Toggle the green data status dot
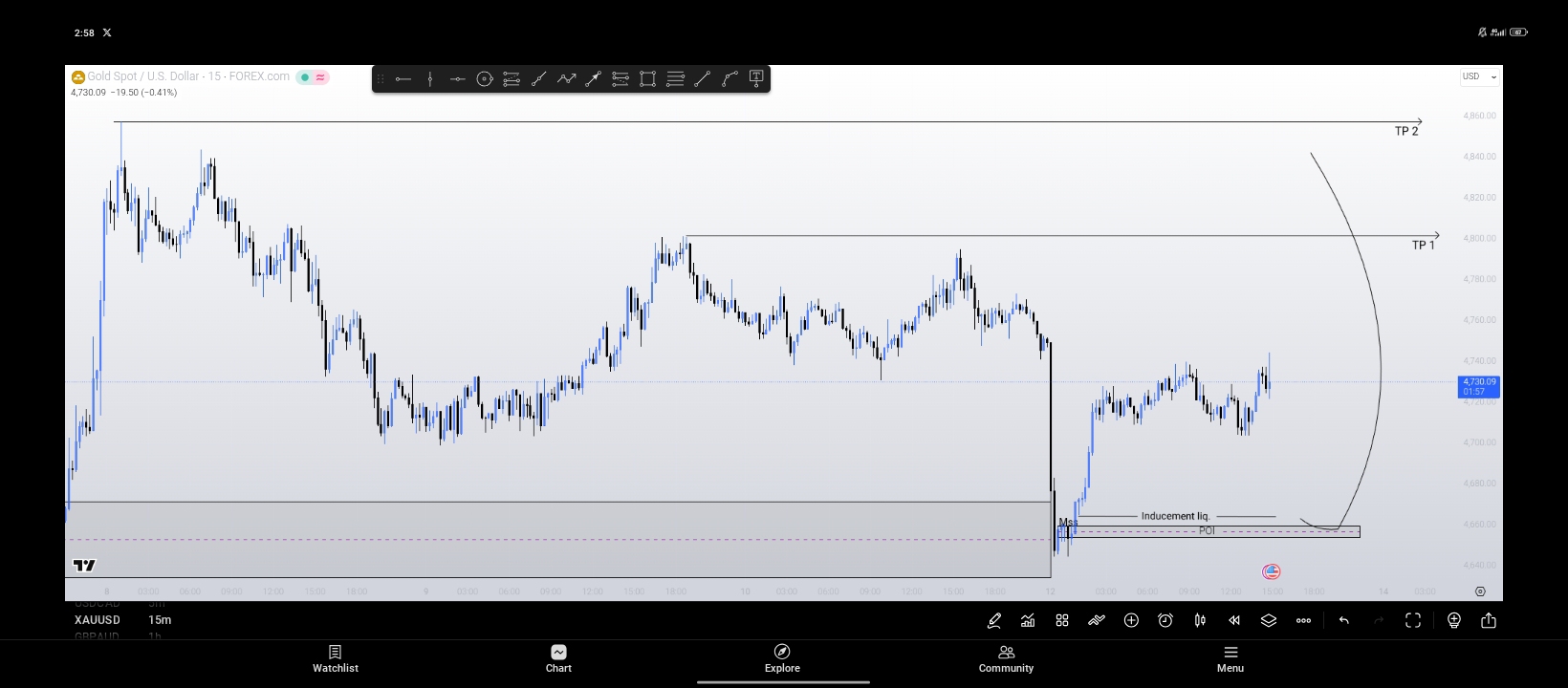Image resolution: width=1568 pixels, height=688 pixels. [x=304, y=77]
